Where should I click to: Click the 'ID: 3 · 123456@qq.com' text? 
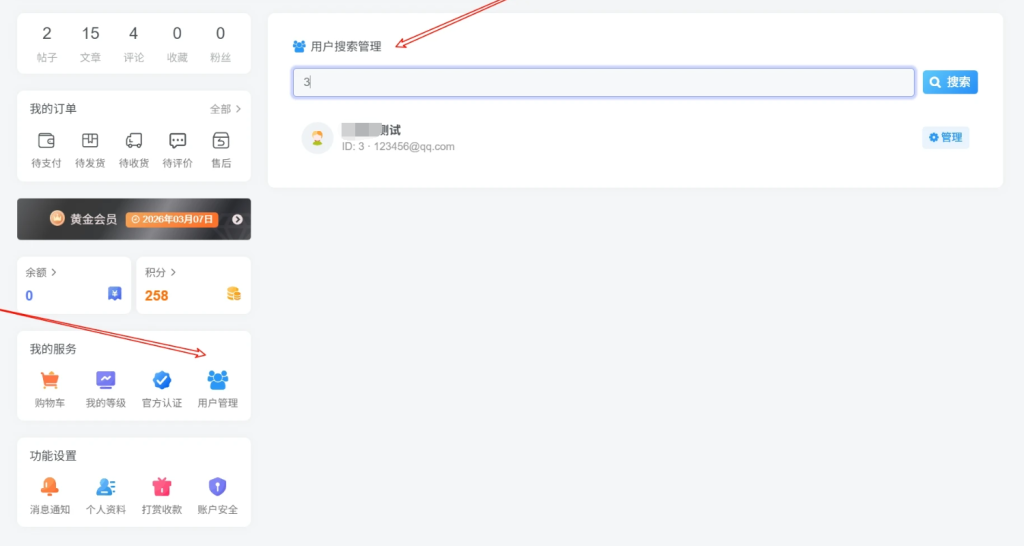point(398,147)
